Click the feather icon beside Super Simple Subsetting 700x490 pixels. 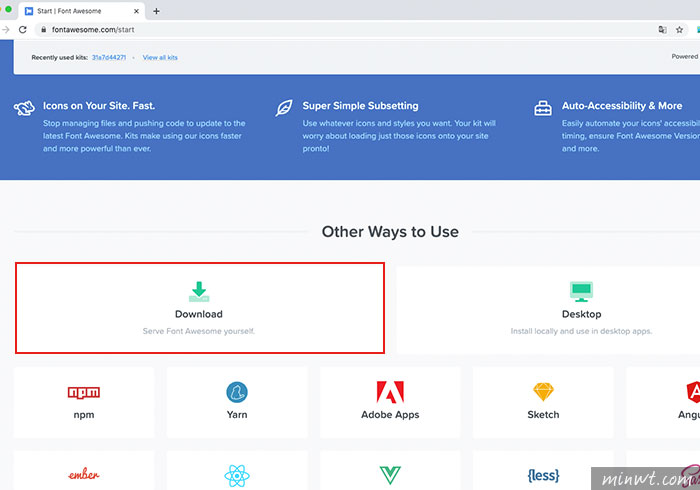click(284, 108)
